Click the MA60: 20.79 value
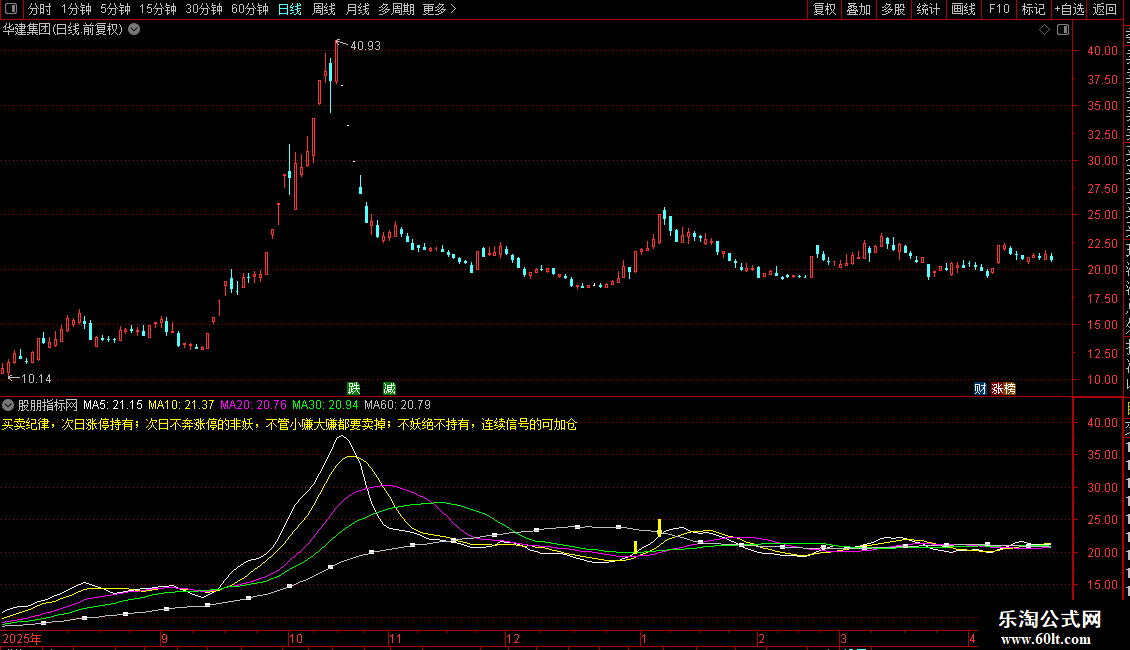 tap(397, 405)
